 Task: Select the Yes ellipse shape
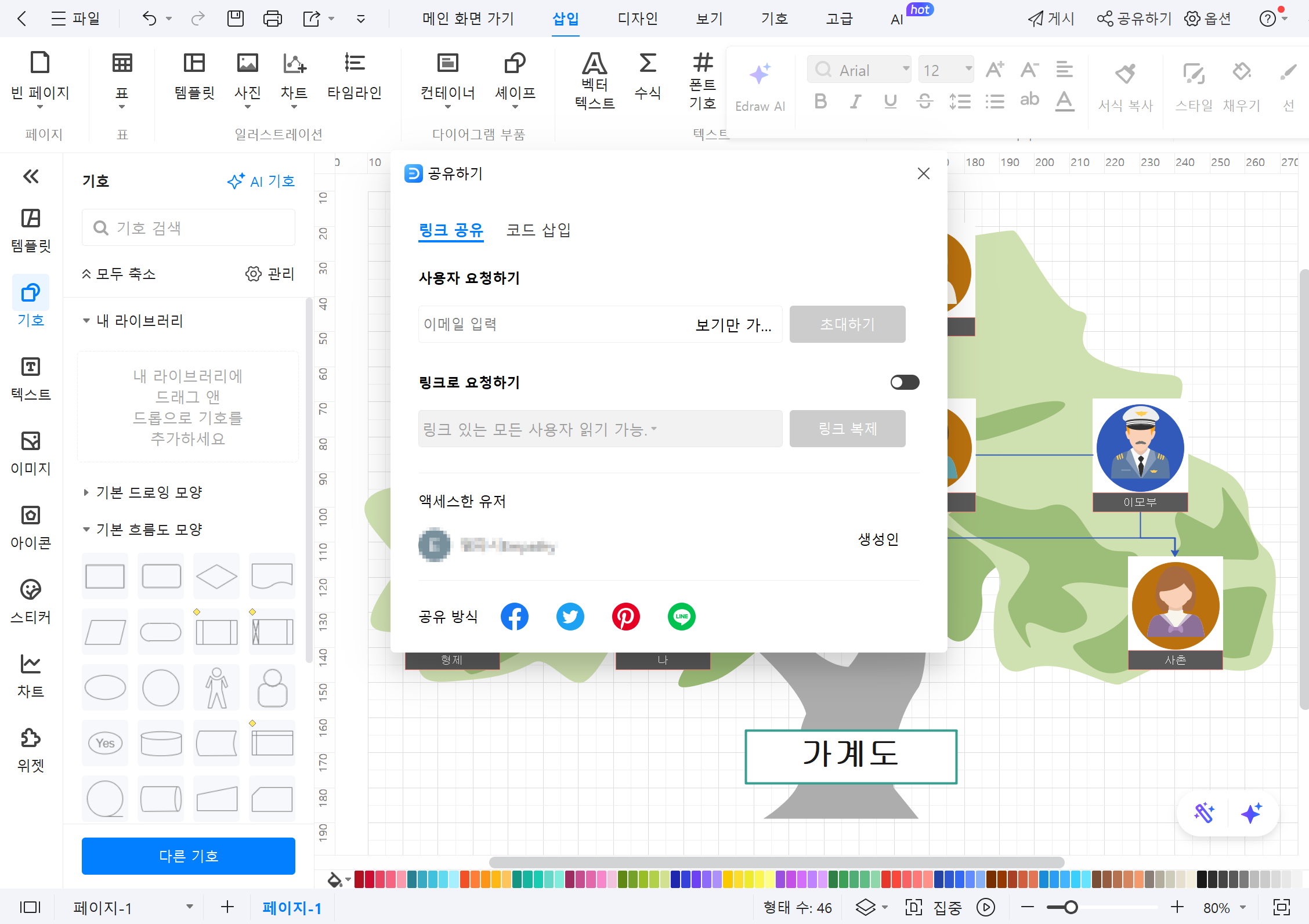[105, 743]
